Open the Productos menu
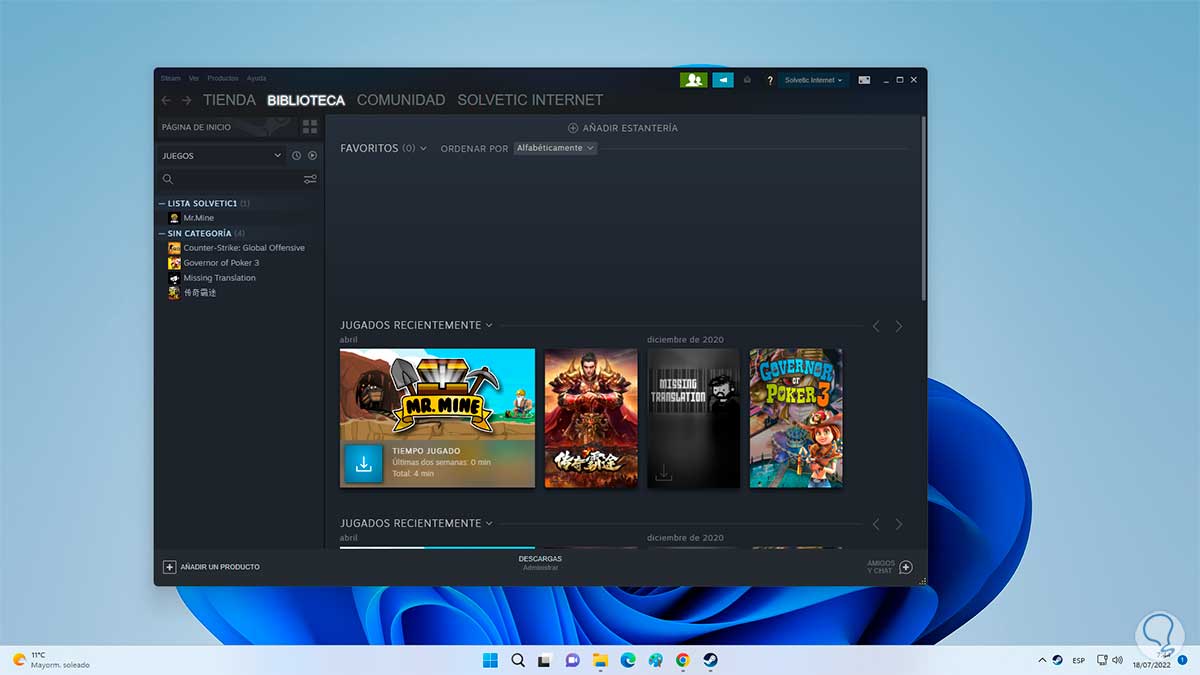 pyautogui.click(x=223, y=78)
